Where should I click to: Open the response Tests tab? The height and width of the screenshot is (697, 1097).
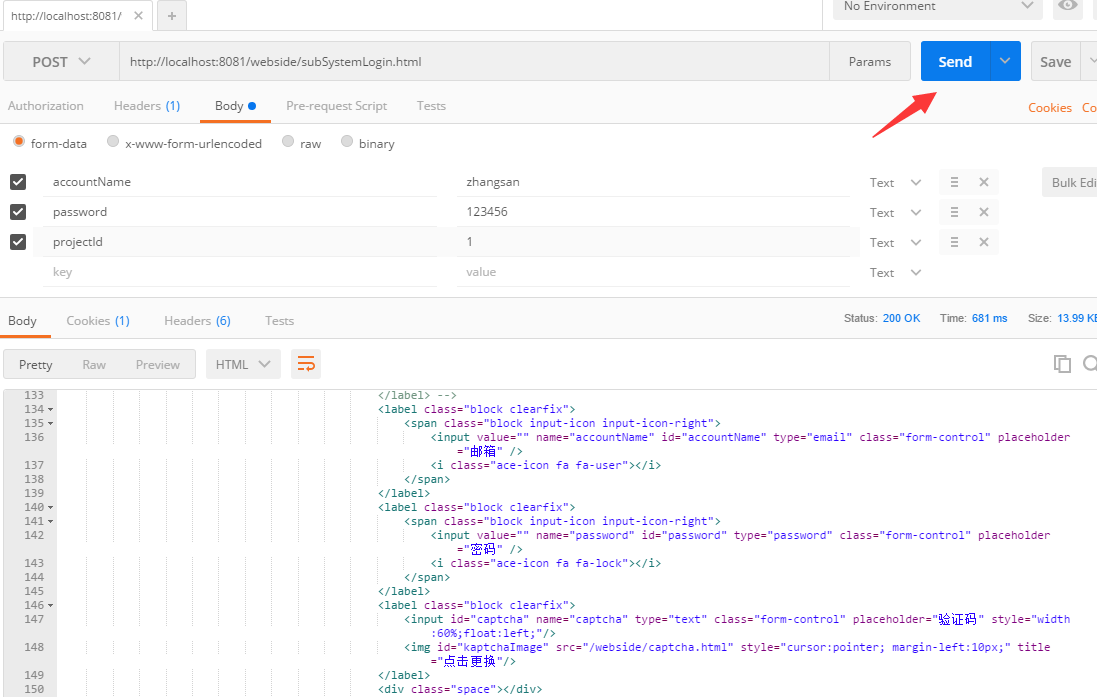[x=279, y=321]
